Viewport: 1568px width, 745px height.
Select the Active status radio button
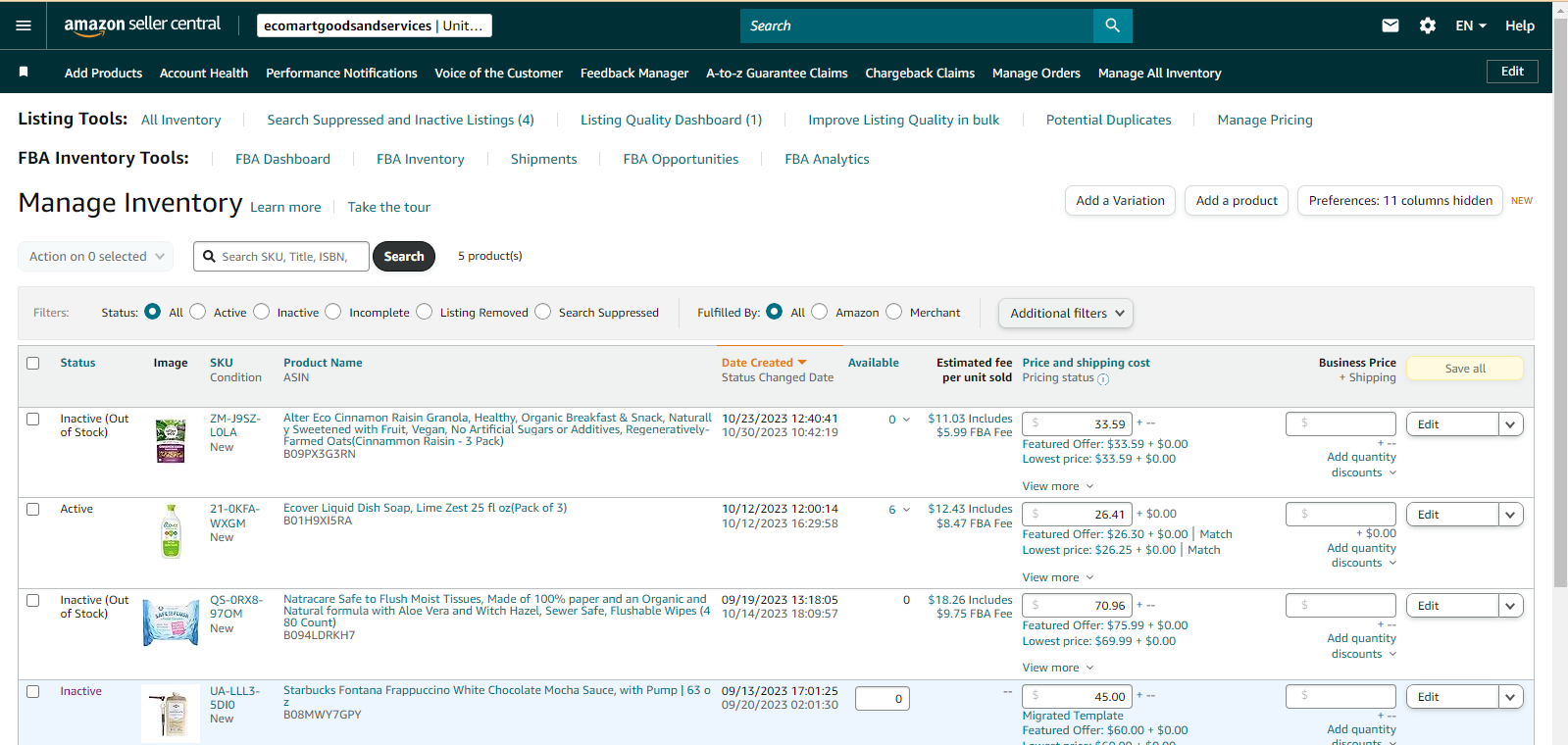click(198, 312)
